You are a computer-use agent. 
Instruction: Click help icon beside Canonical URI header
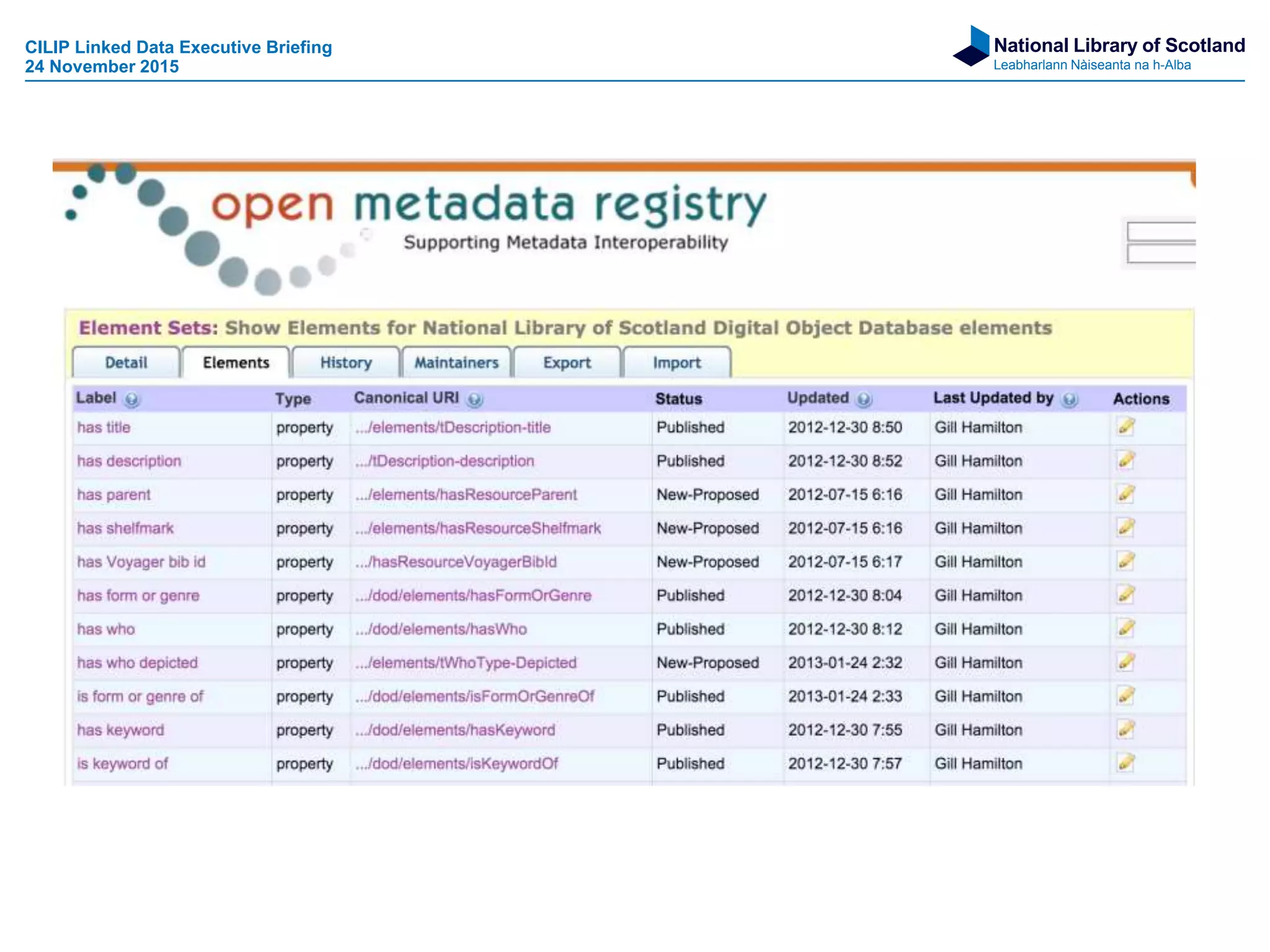[x=475, y=400]
